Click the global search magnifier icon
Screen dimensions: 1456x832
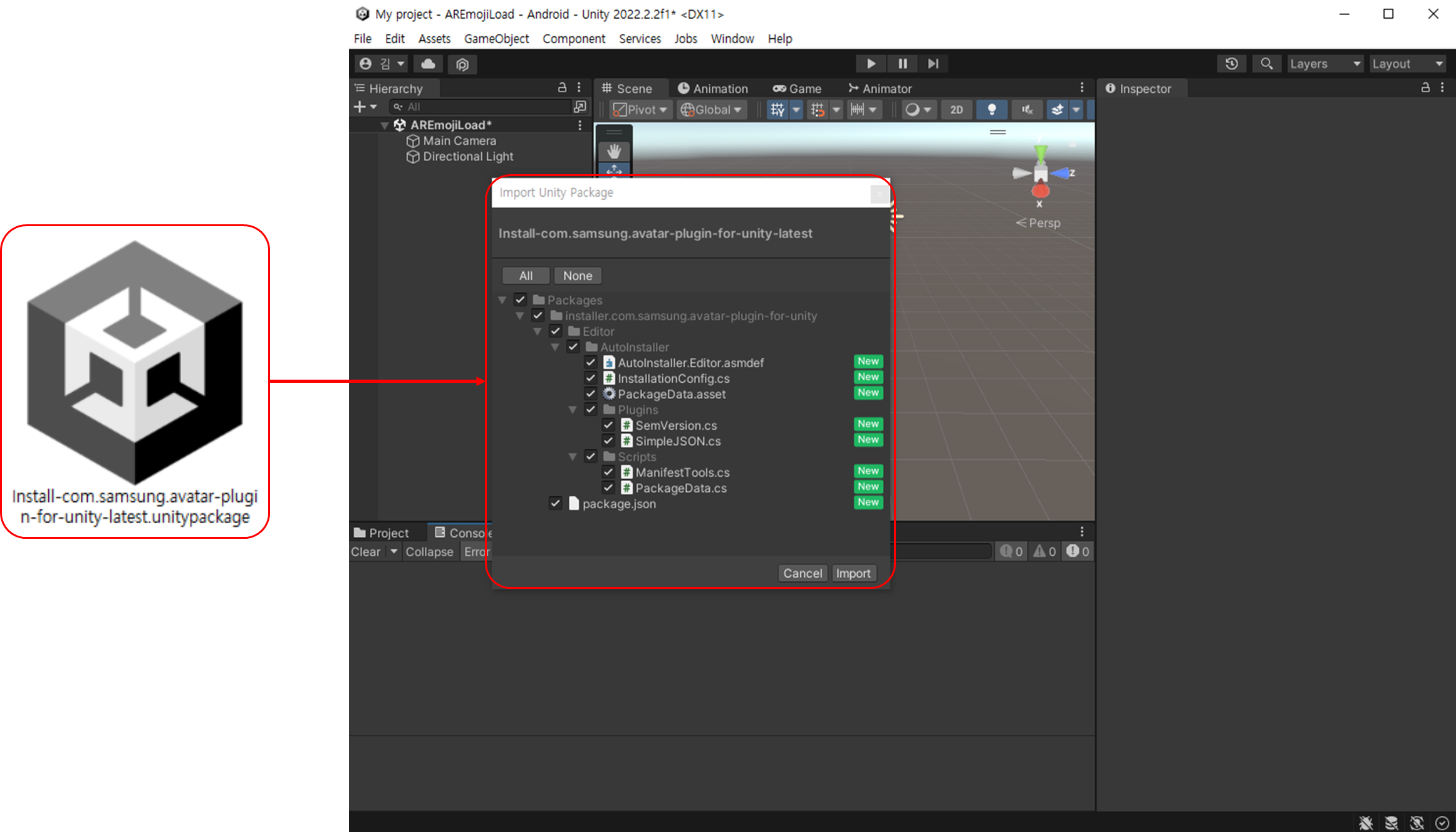click(1266, 63)
